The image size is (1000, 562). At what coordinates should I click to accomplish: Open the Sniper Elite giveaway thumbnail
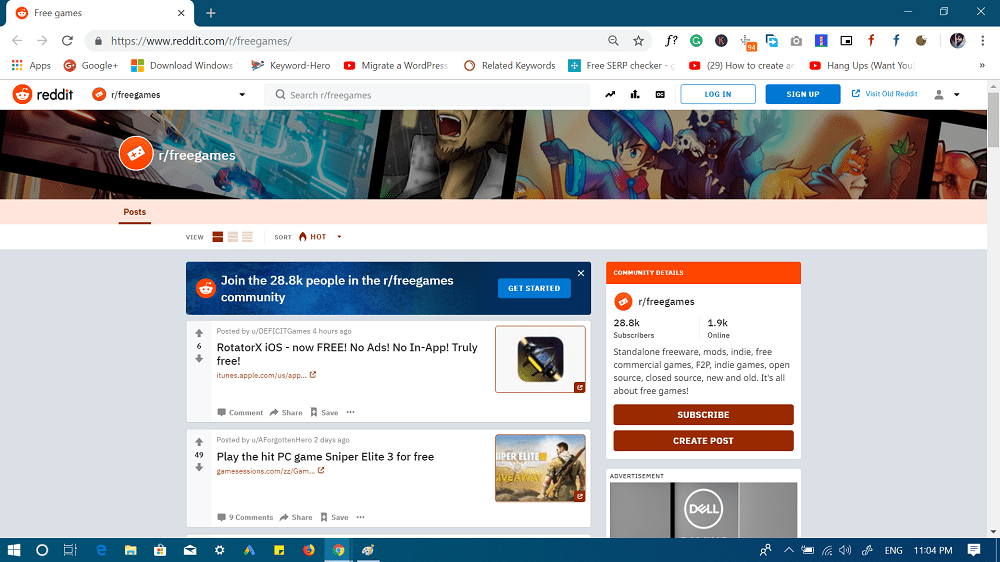[x=540, y=468]
